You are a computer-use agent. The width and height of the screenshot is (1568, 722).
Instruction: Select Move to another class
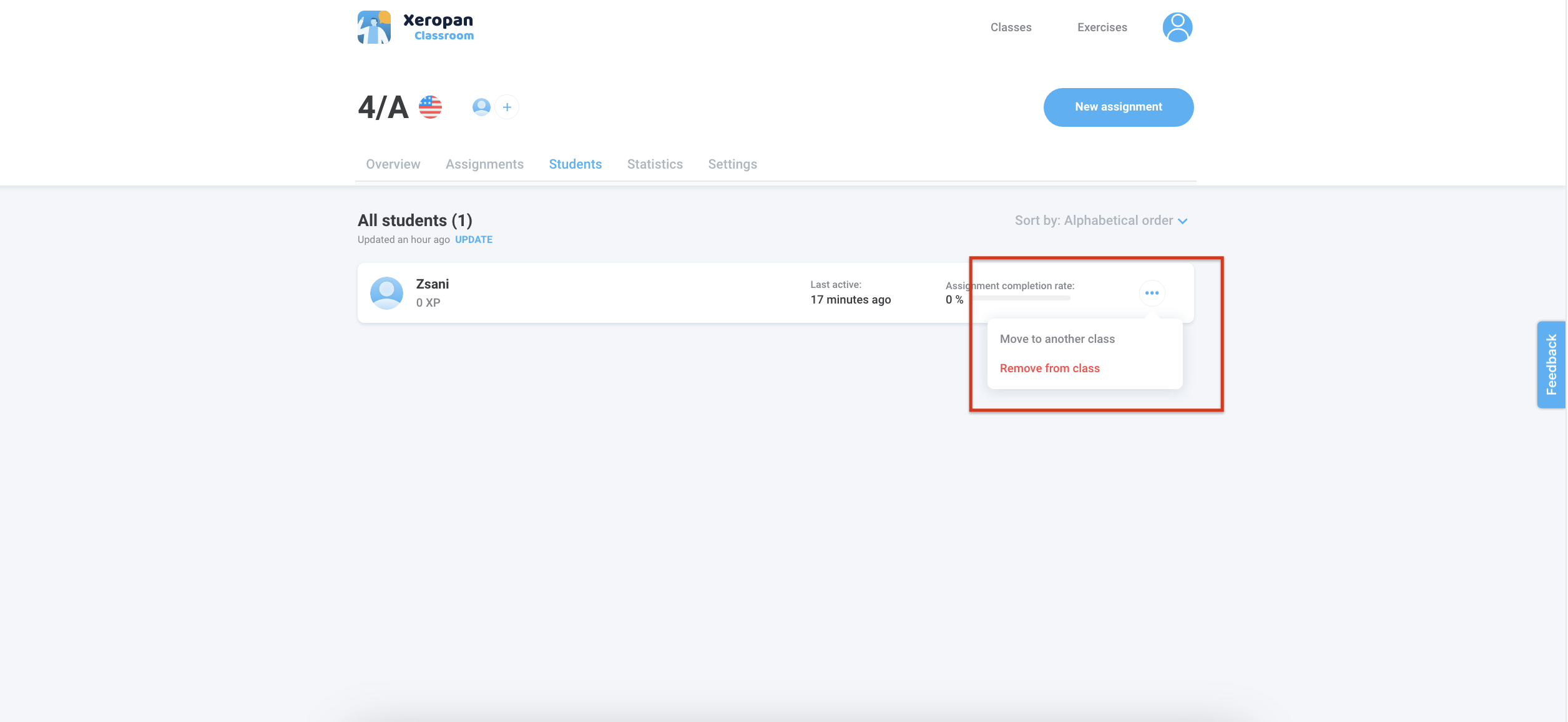pyautogui.click(x=1057, y=339)
